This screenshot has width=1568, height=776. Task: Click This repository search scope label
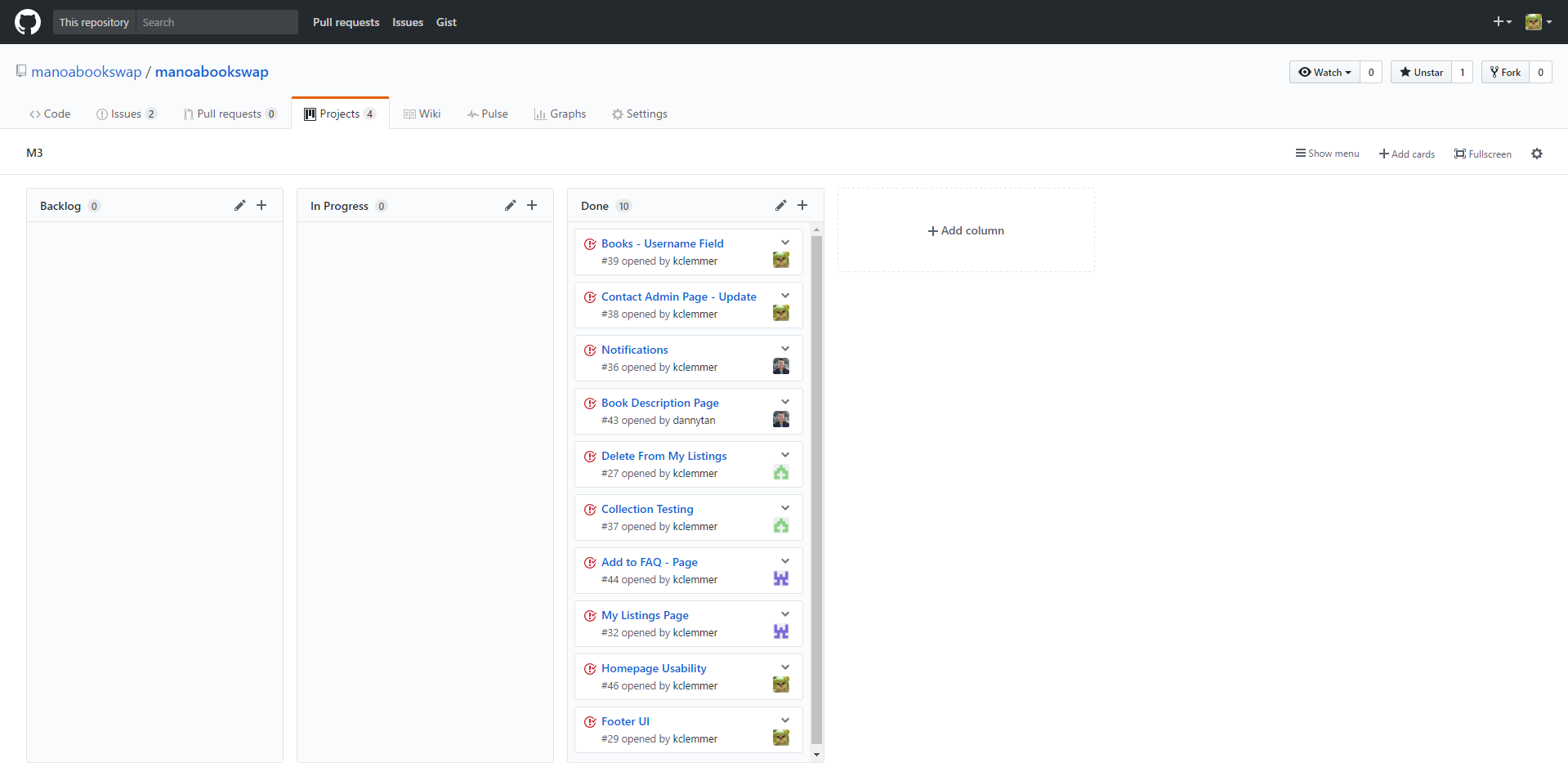pyautogui.click(x=94, y=22)
